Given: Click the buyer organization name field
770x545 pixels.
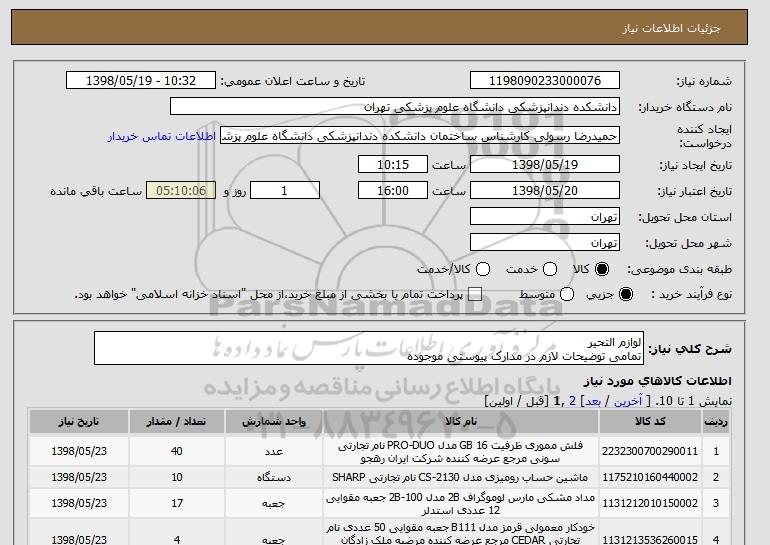Looking at the screenshot, I should tap(395, 107).
